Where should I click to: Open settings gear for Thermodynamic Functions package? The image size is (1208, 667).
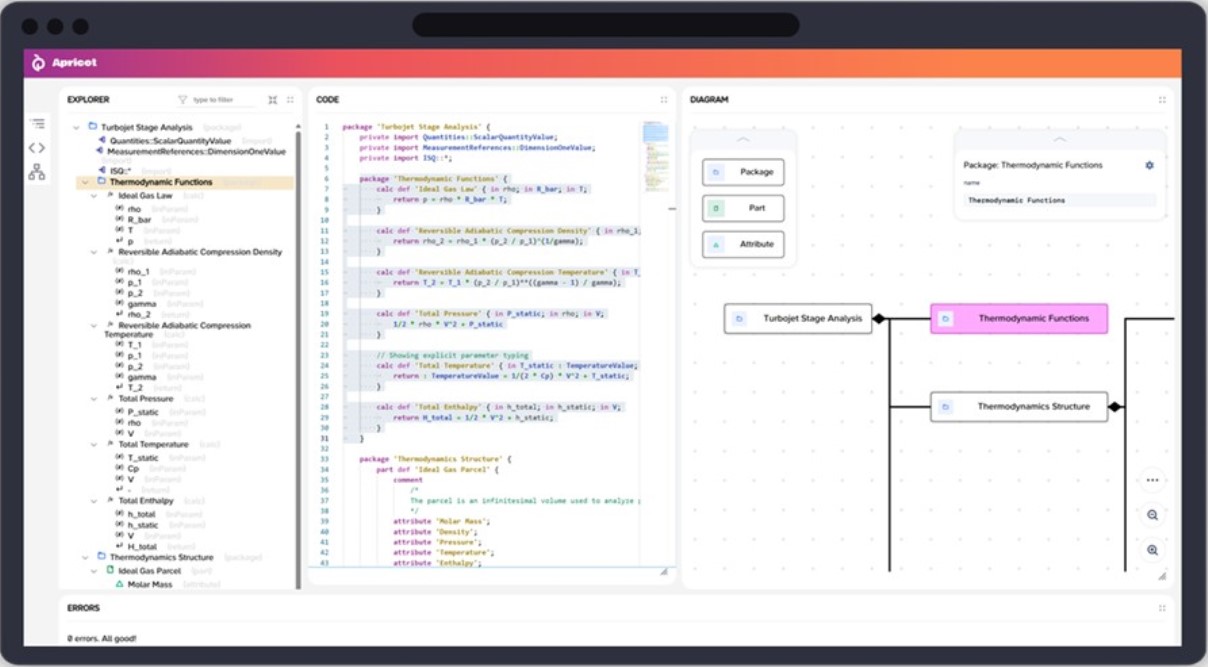pos(1149,165)
